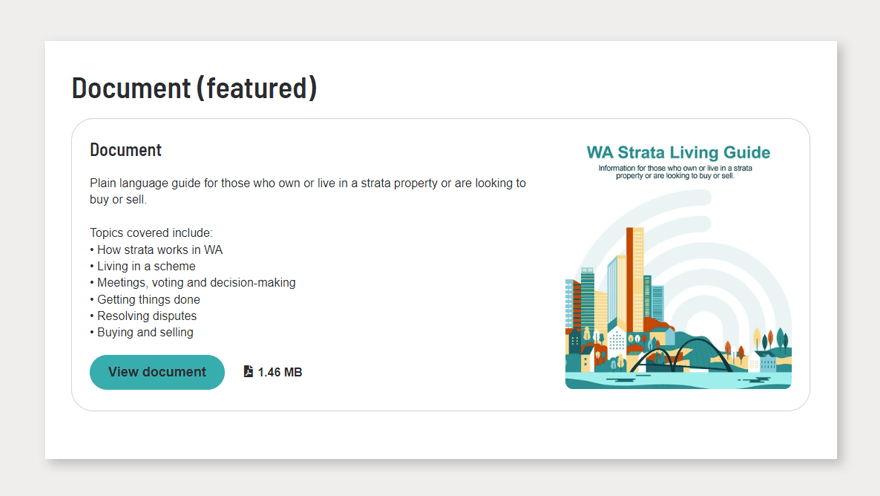Select the 'Resolving disputes' bullet
The width and height of the screenshot is (880, 496).
146,316
